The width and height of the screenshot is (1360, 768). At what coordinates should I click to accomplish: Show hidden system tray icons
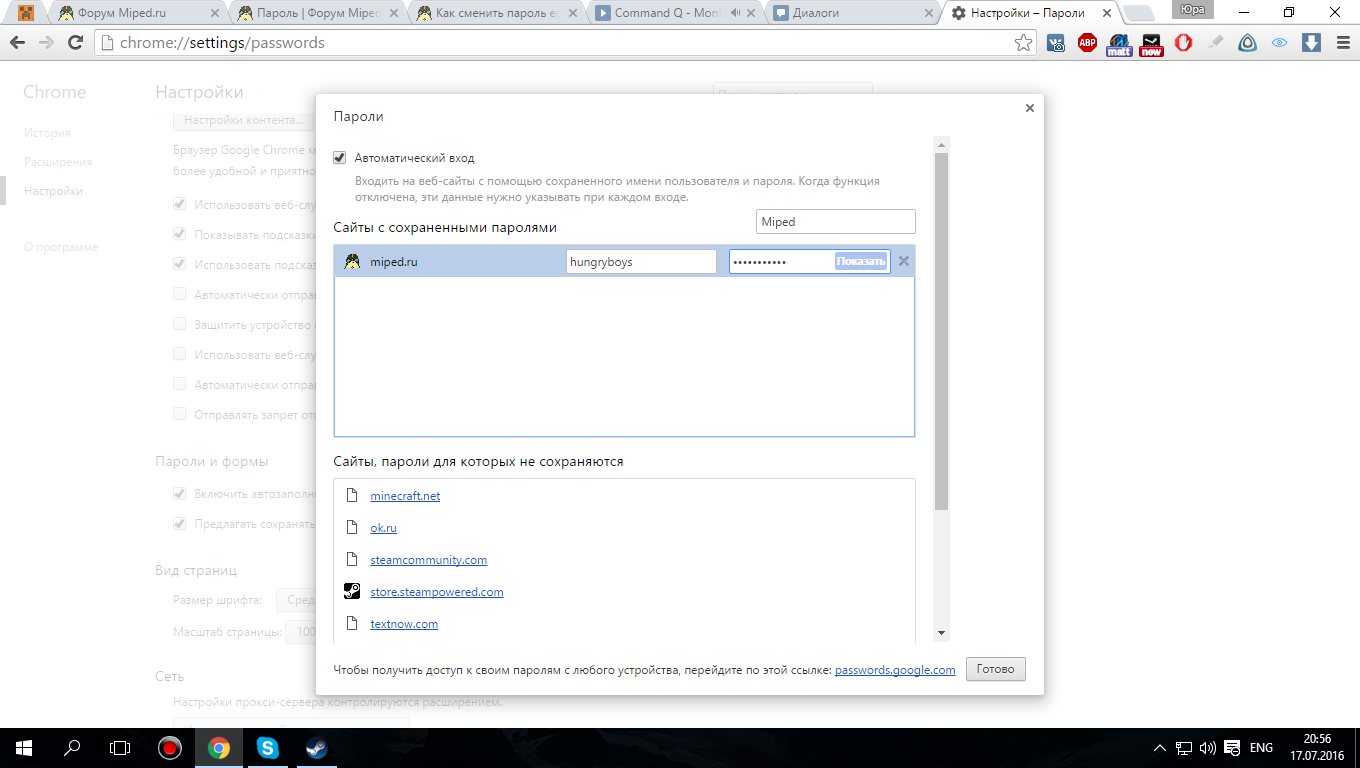[x=1160, y=748]
